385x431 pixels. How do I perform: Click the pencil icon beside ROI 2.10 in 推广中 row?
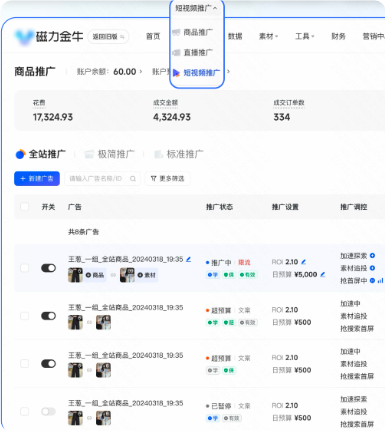[304, 262]
